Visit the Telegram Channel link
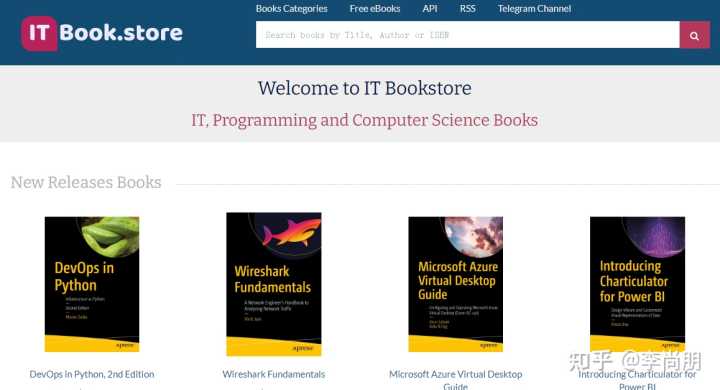The width and height of the screenshot is (720, 390). point(534,9)
